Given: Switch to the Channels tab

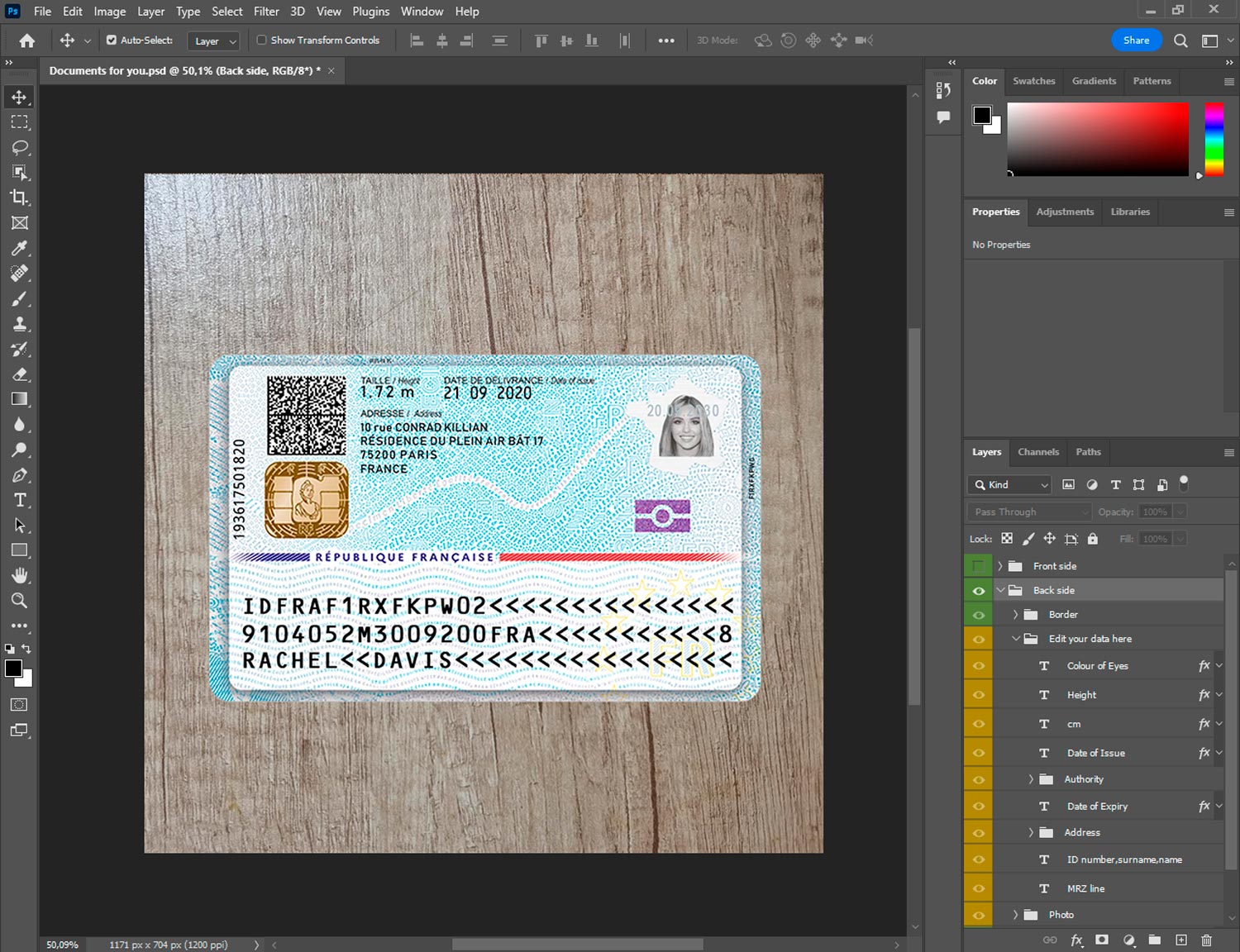Looking at the screenshot, I should point(1037,452).
